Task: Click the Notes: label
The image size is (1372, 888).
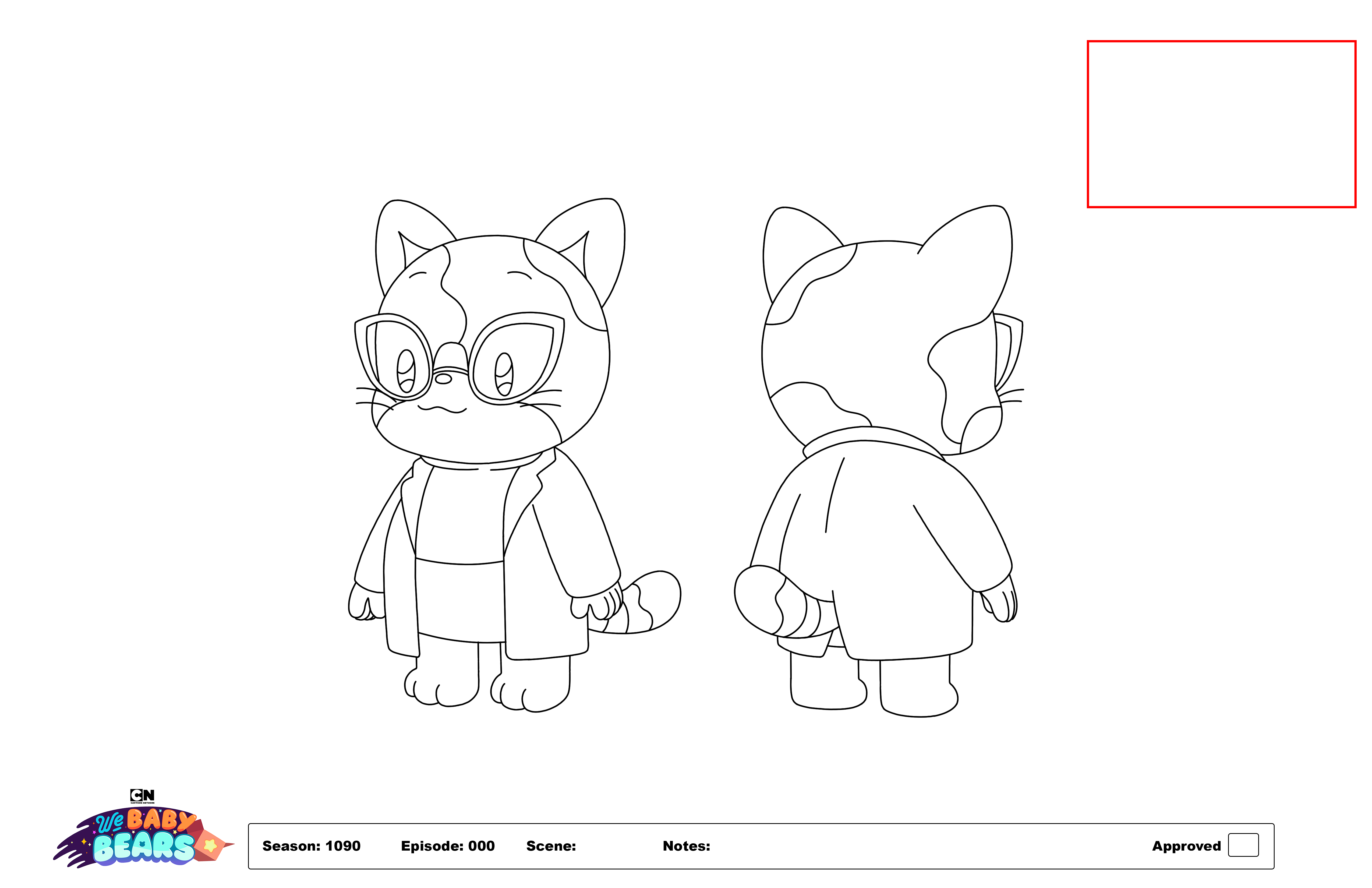Action: [686, 846]
